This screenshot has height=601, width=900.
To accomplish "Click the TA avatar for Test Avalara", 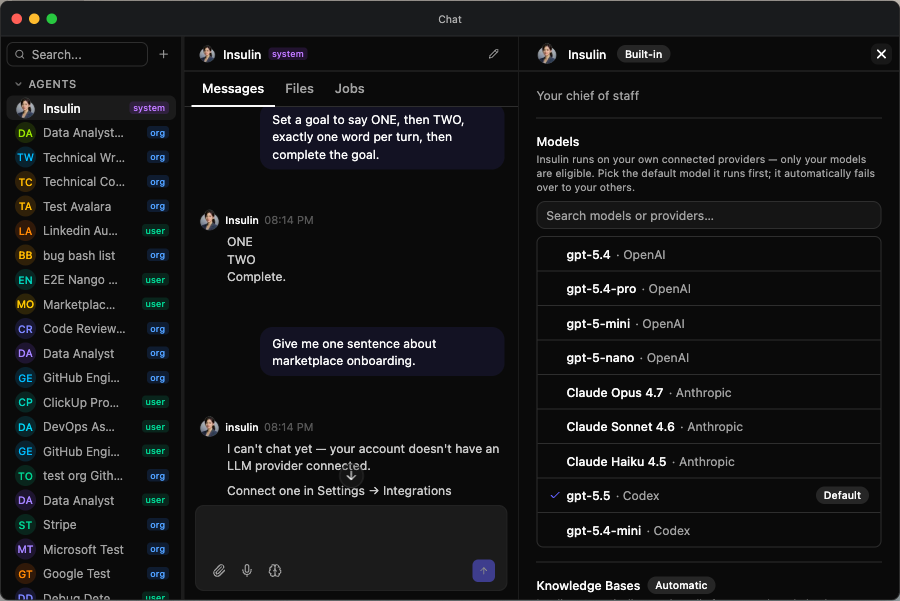I will pos(25,206).
